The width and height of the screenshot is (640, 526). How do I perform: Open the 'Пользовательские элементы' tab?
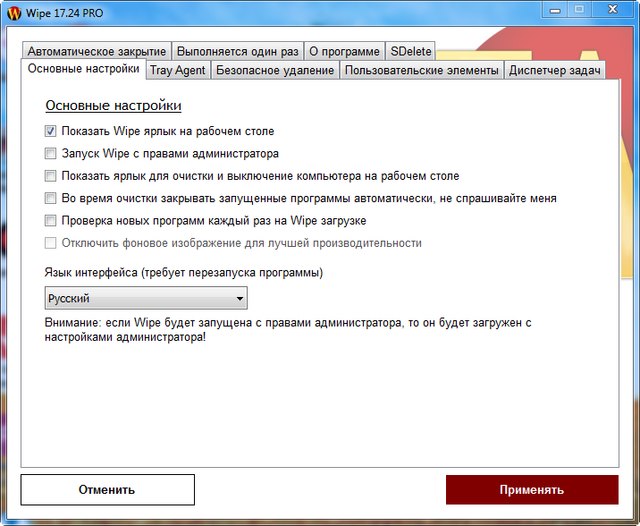pos(421,70)
